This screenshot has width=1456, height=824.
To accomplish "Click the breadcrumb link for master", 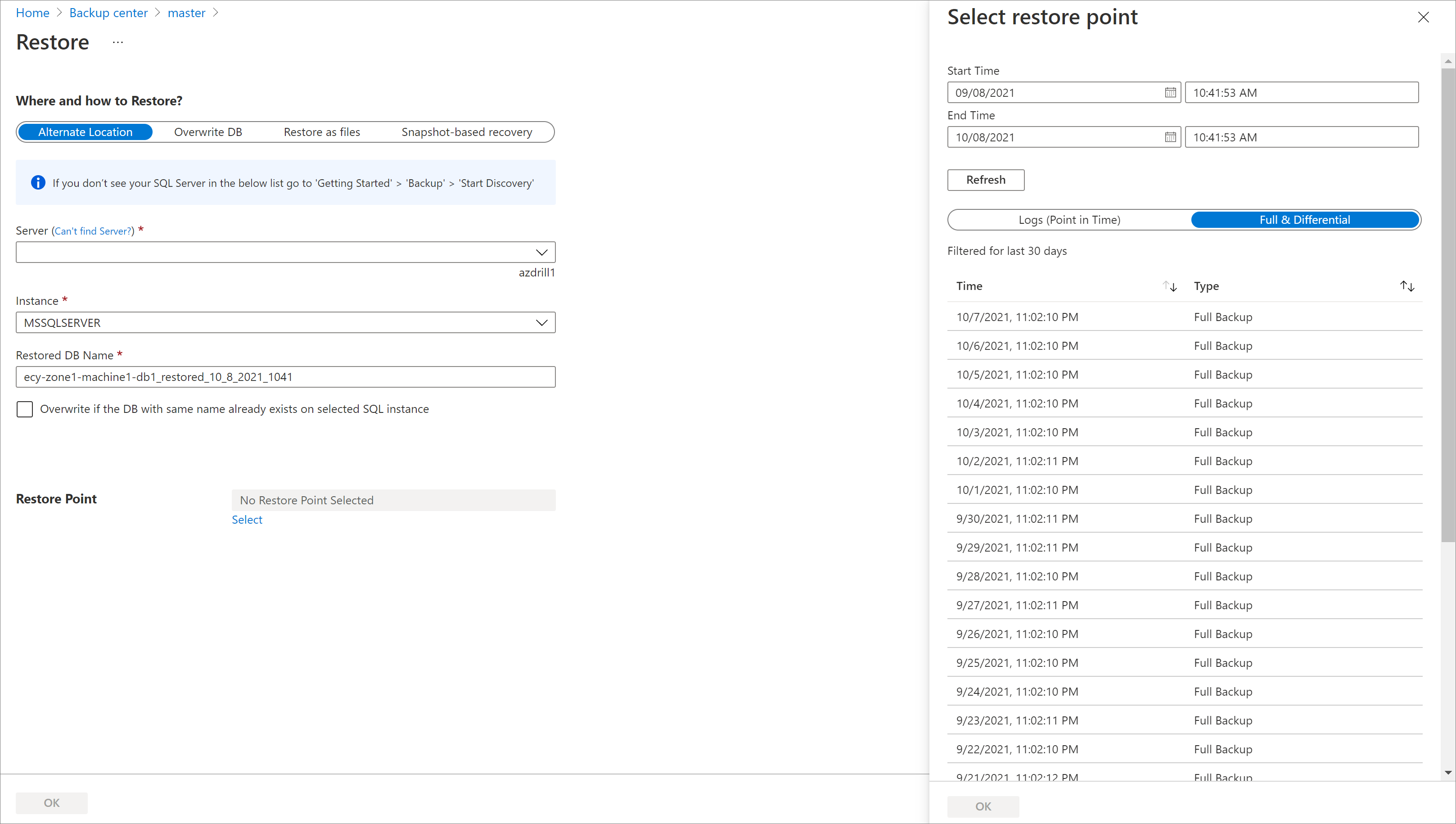I will tap(187, 12).
